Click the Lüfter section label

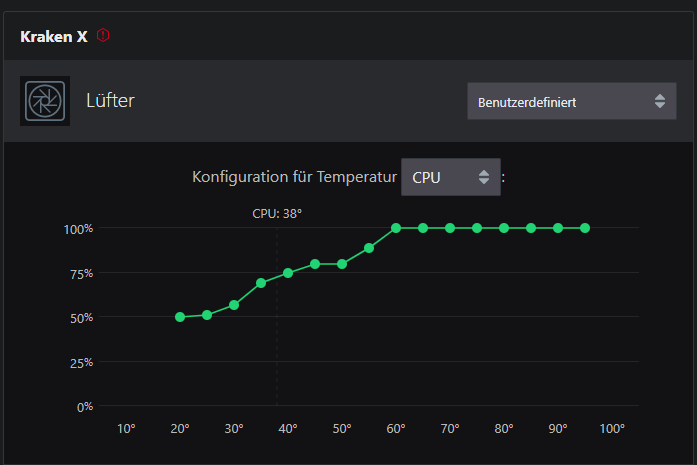110,100
